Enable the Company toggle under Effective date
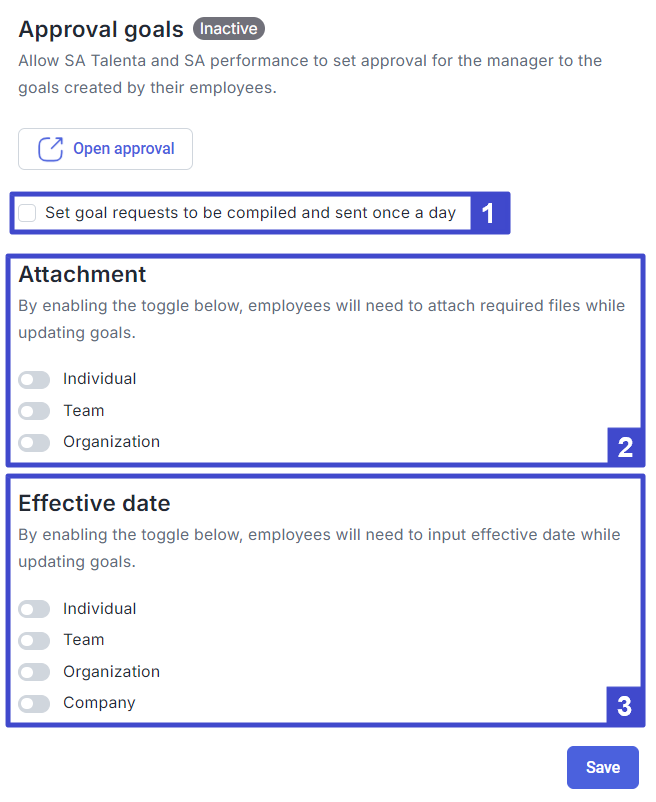This screenshot has width=656, height=802. tap(34, 703)
